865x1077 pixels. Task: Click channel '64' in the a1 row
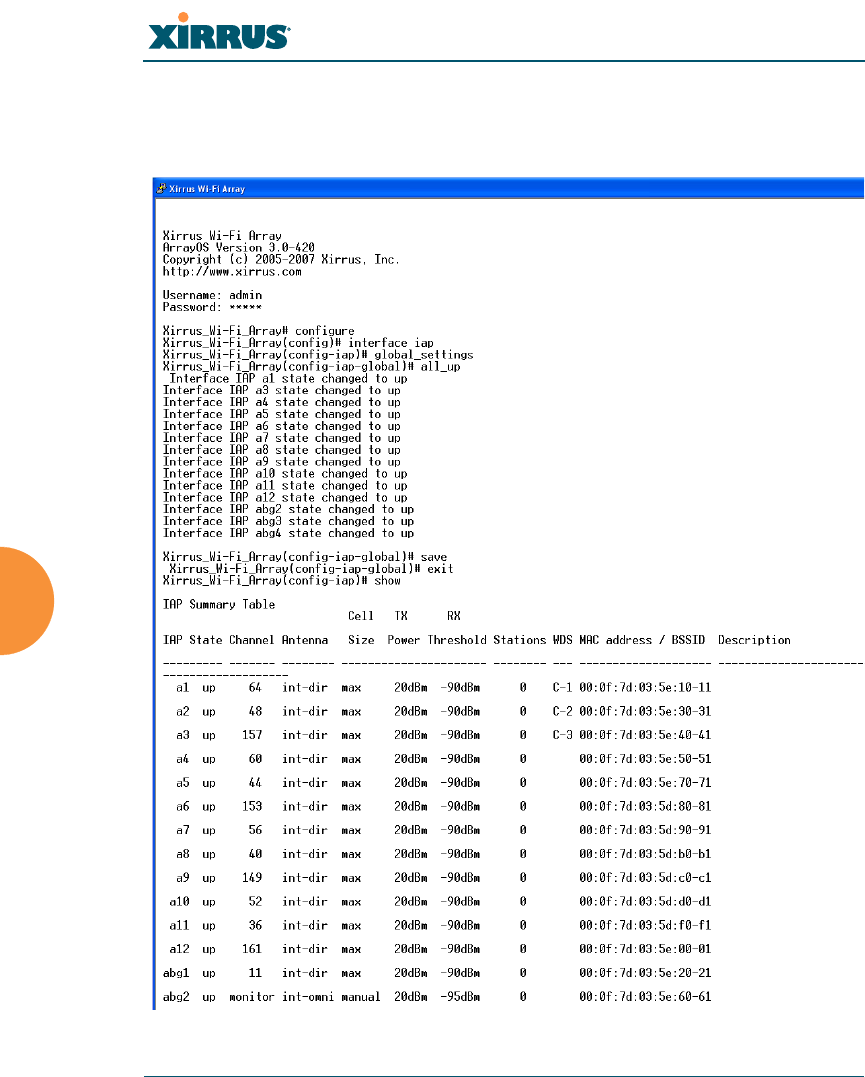[x=255, y=688]
